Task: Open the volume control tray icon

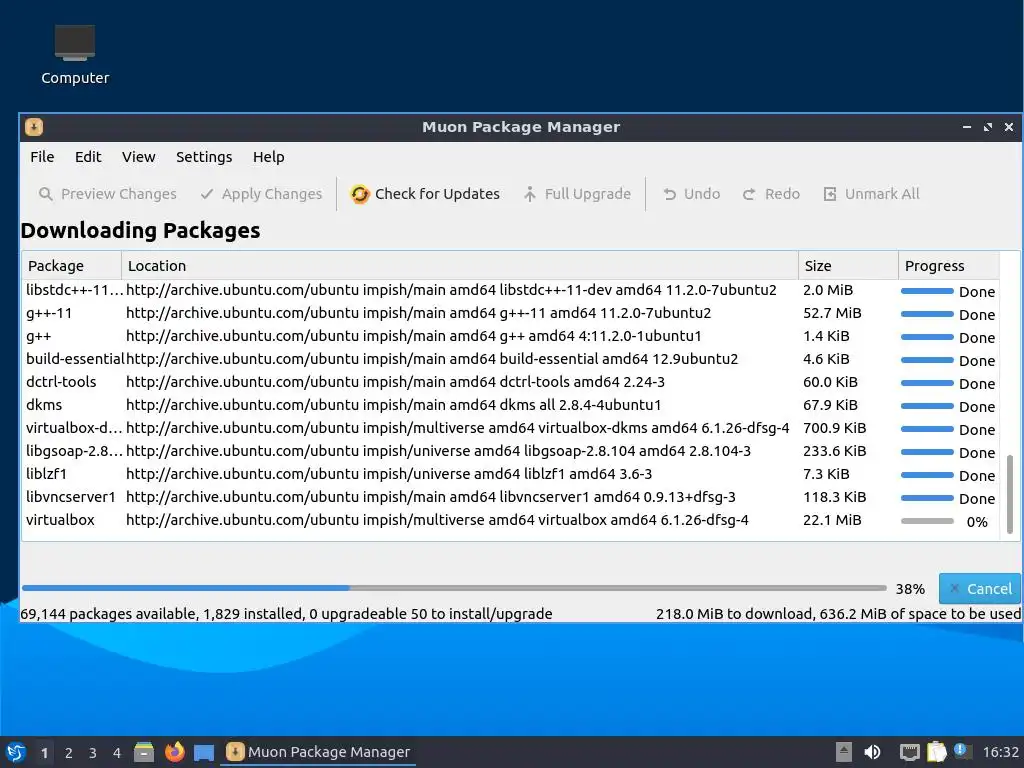Action: point(872,752)
